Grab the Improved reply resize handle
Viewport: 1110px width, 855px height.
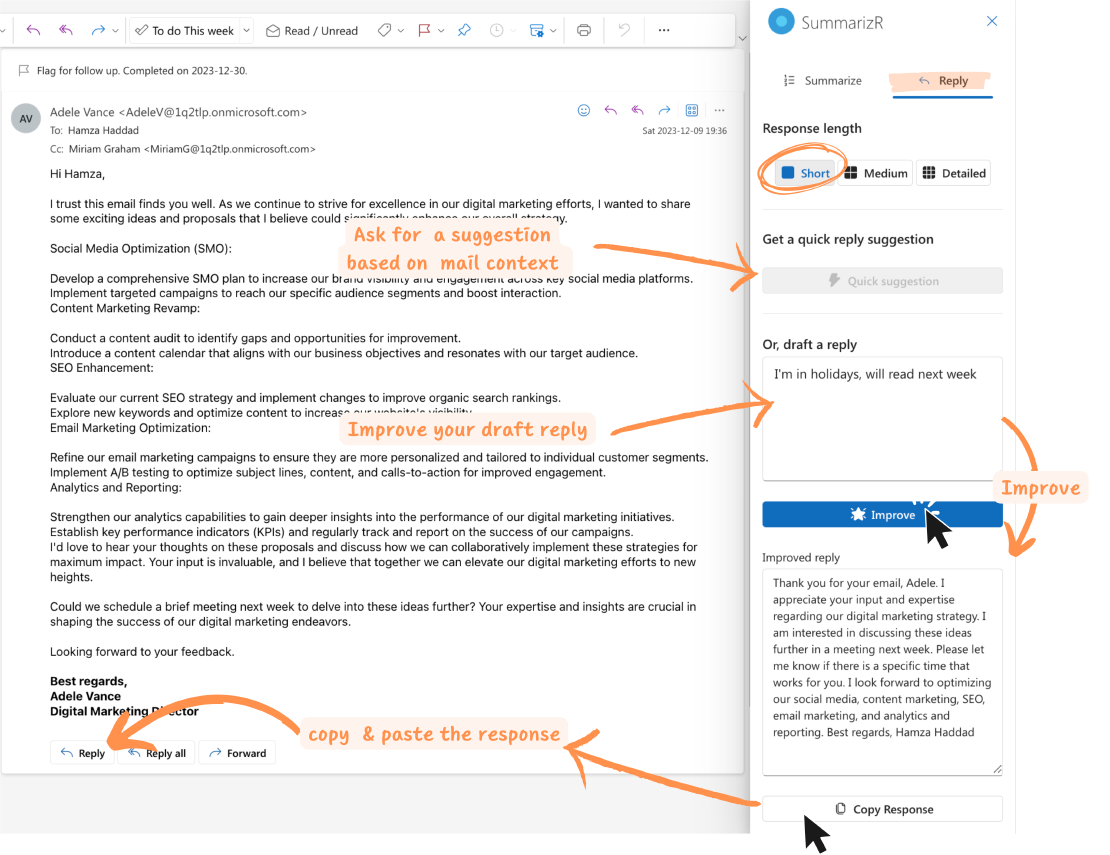[x=997, y=769]
